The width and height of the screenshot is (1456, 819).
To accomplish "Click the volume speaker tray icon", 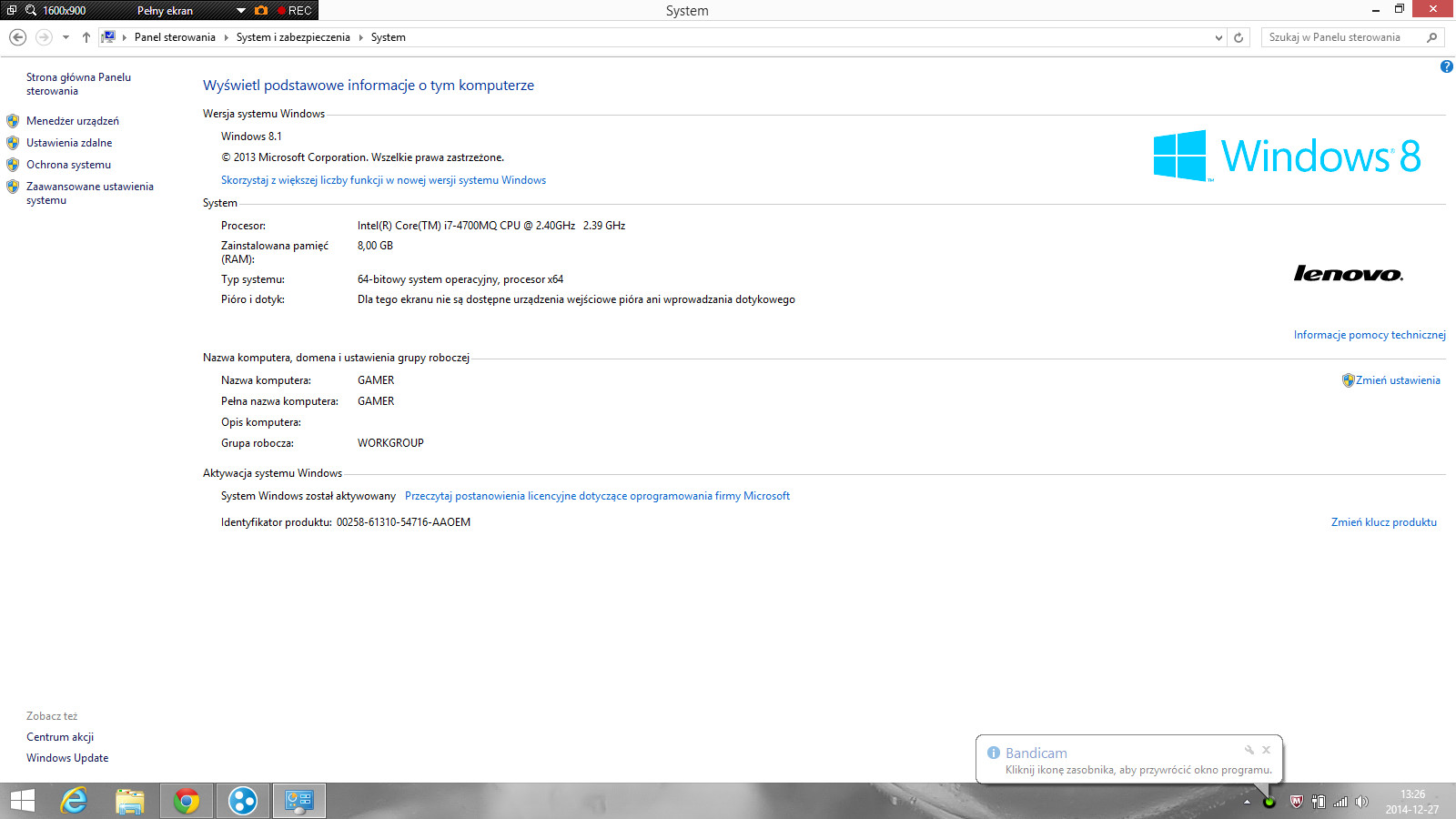I will [x=1361, y=802].
